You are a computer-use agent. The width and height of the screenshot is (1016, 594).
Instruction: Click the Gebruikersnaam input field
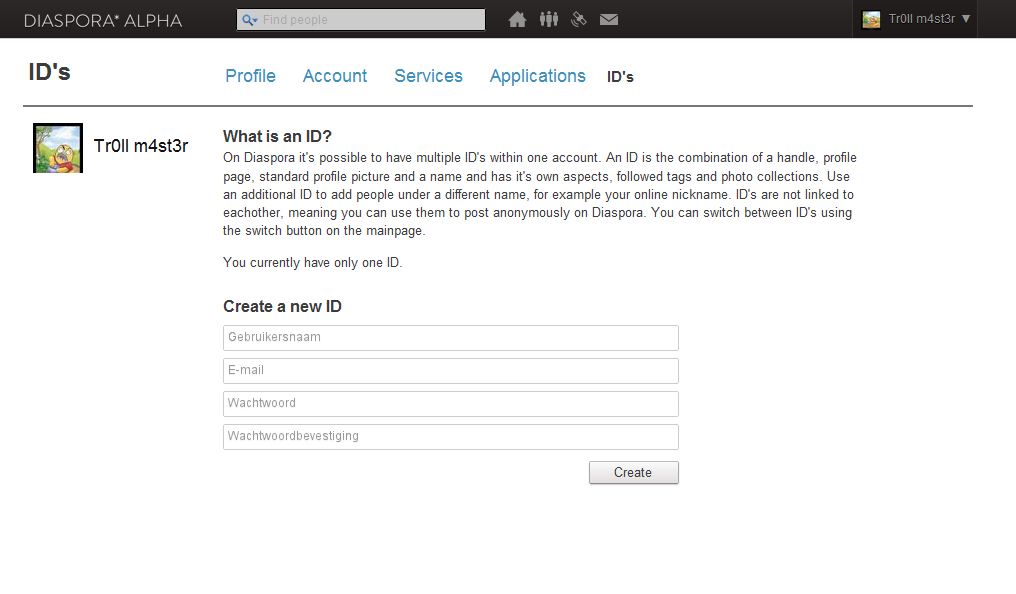click(450, 337)
